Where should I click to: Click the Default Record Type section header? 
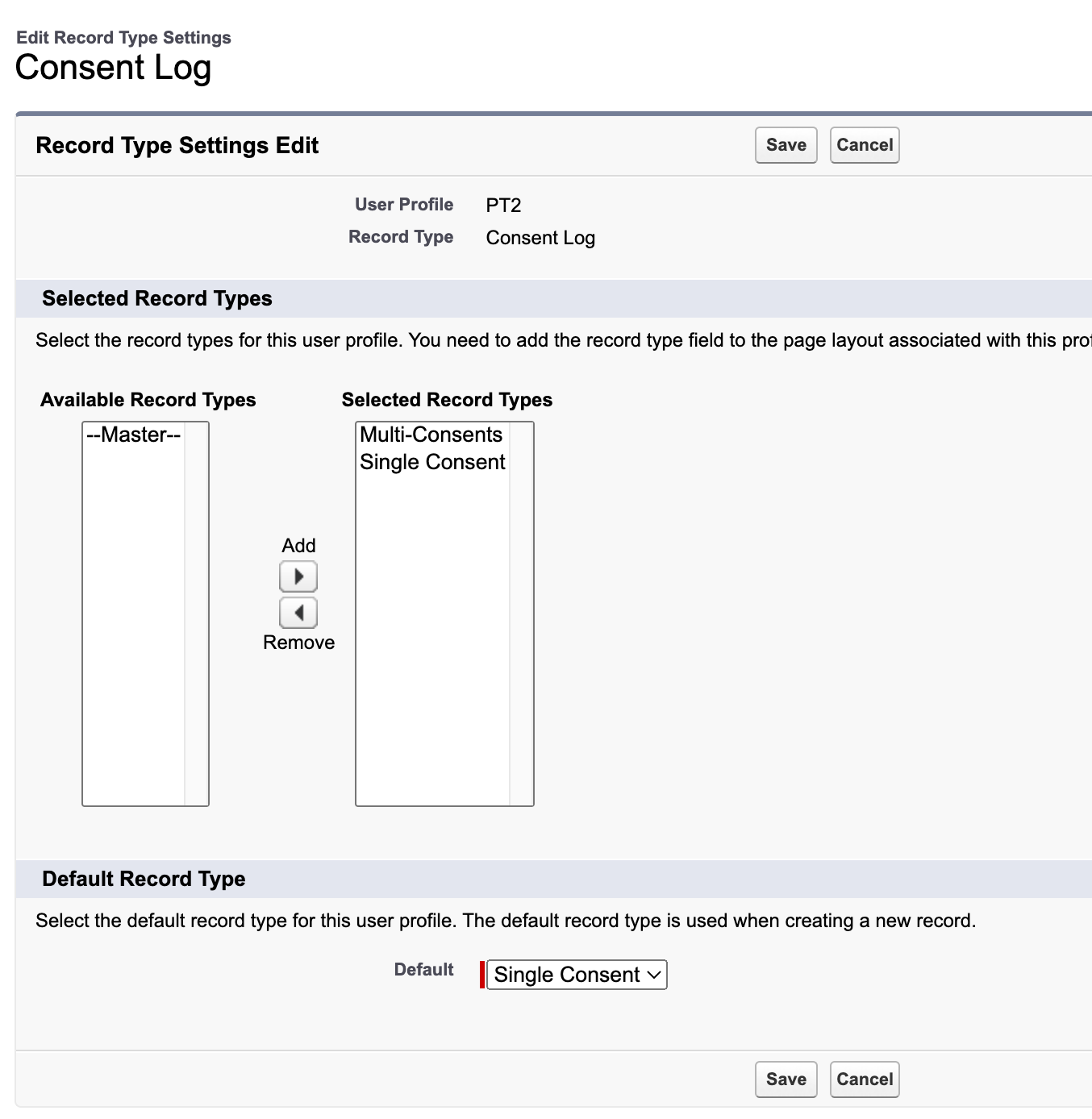click(x=144, y=879)
